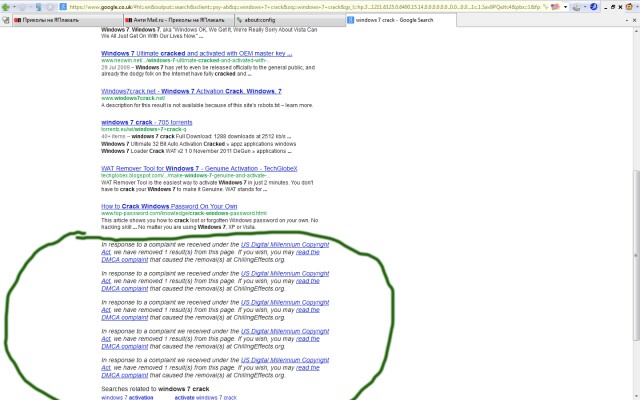
Task: Open first US Digital Millennium Copyright link
Action: point(285,244)
